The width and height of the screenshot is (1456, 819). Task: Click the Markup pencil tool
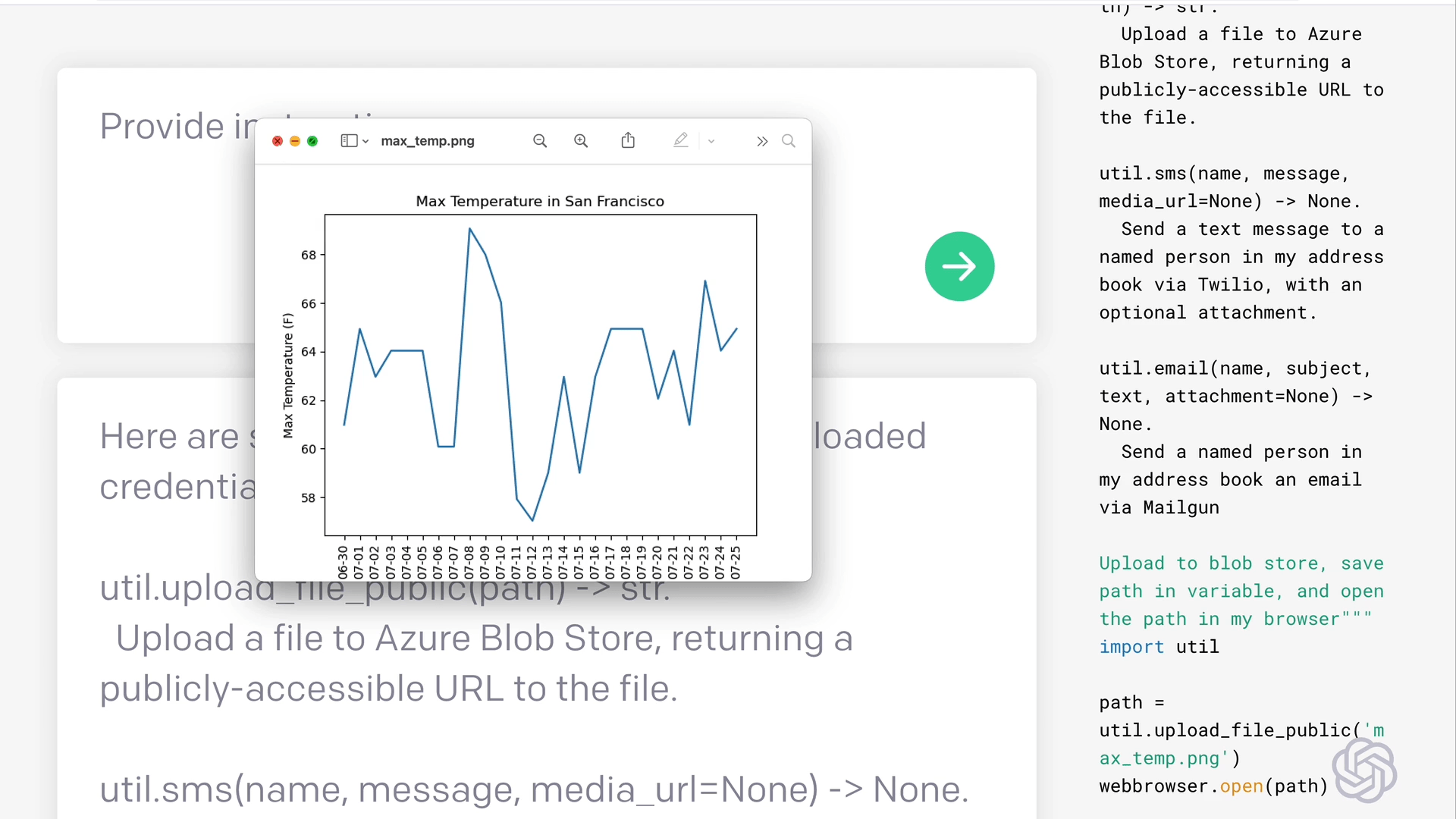680,140
